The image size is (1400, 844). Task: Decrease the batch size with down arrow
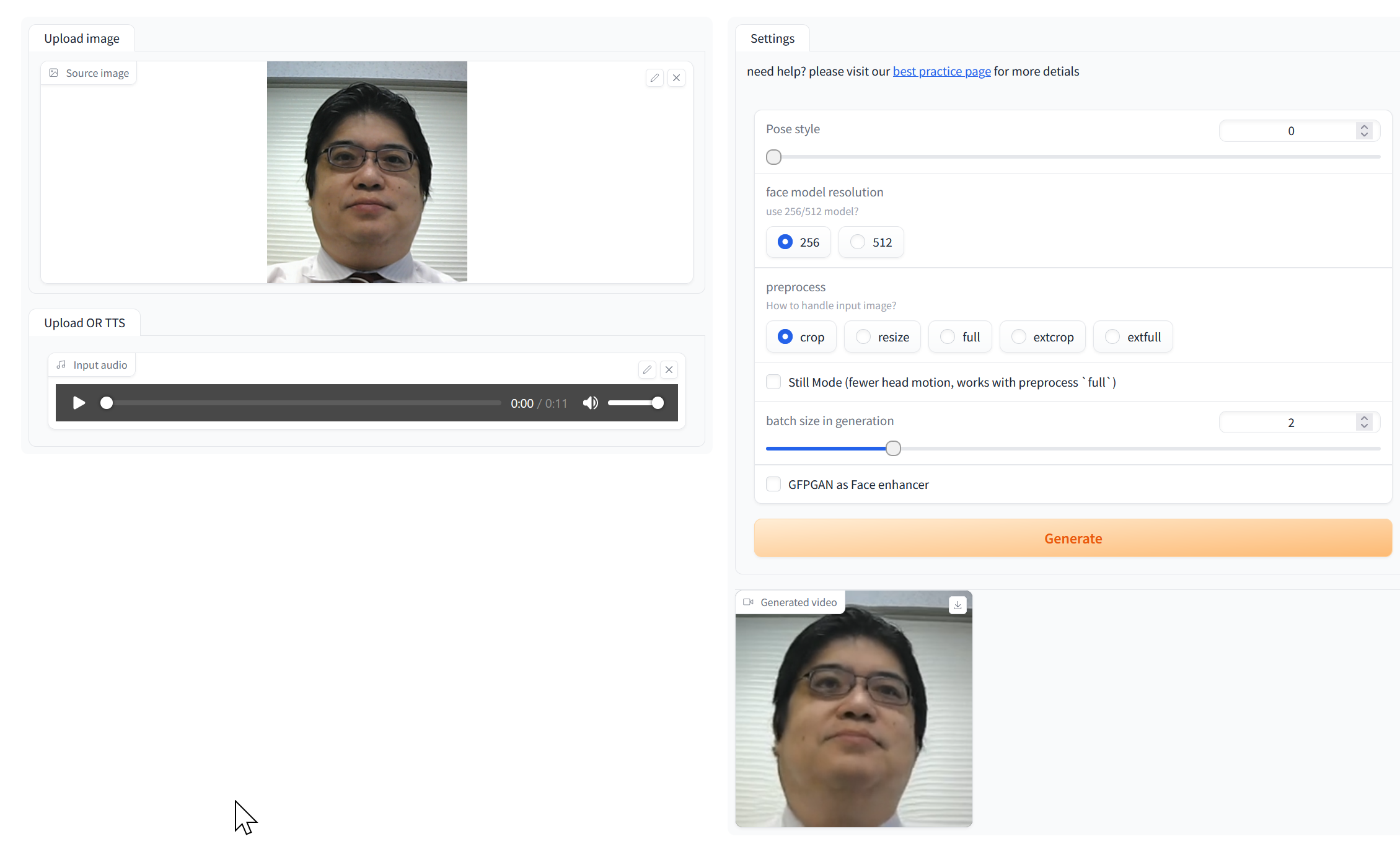[x=1364, y=426]
